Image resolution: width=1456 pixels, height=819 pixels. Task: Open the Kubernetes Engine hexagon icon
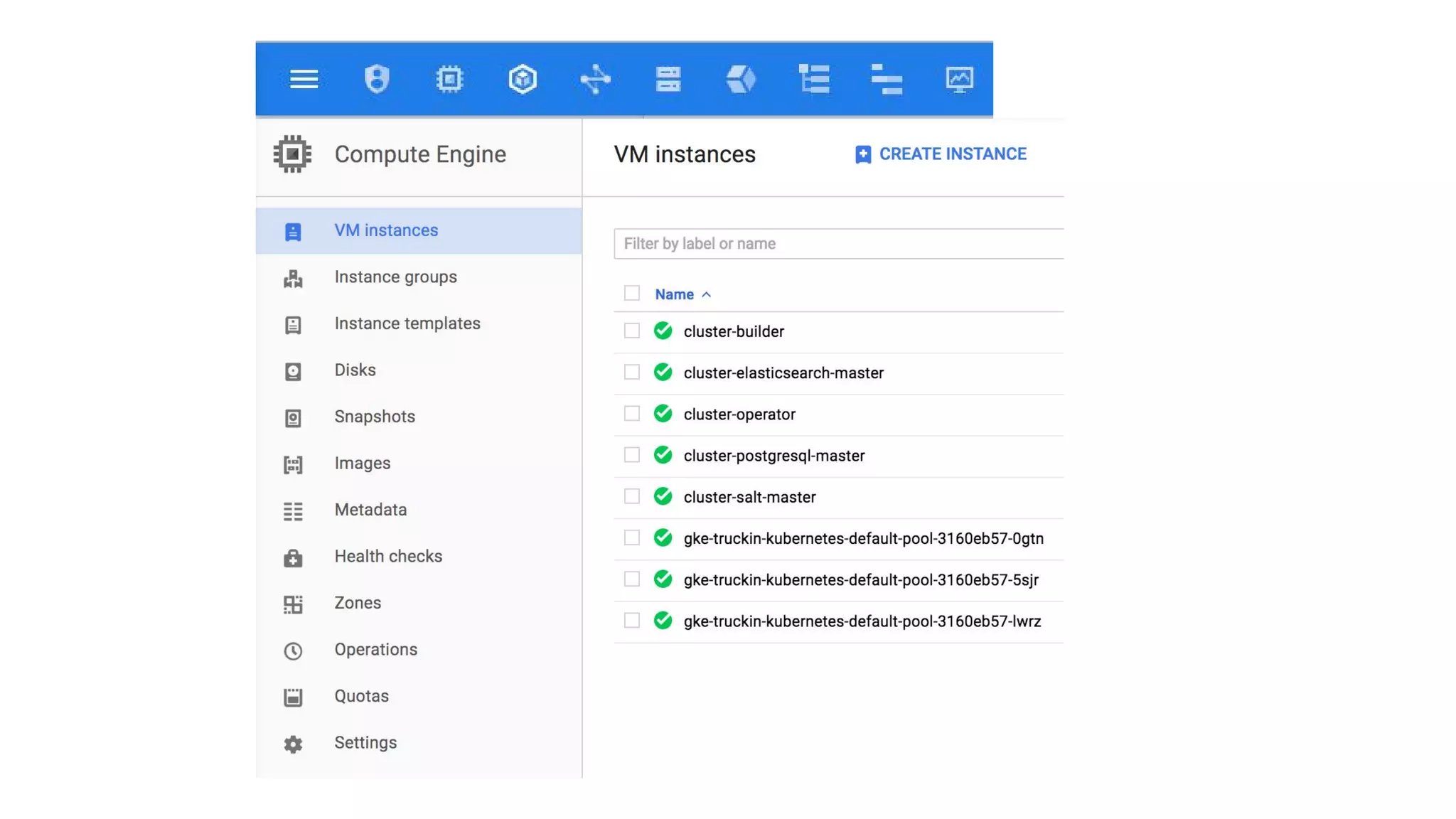[x=523, y=79]
